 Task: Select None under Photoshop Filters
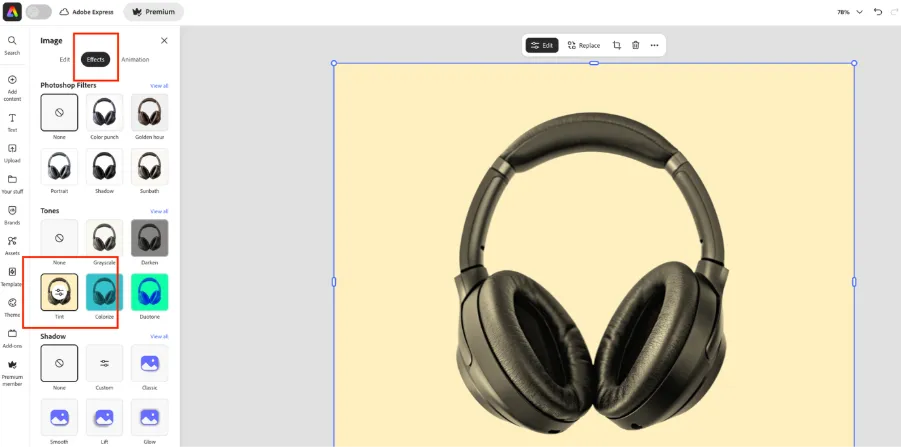click(59, 113)
